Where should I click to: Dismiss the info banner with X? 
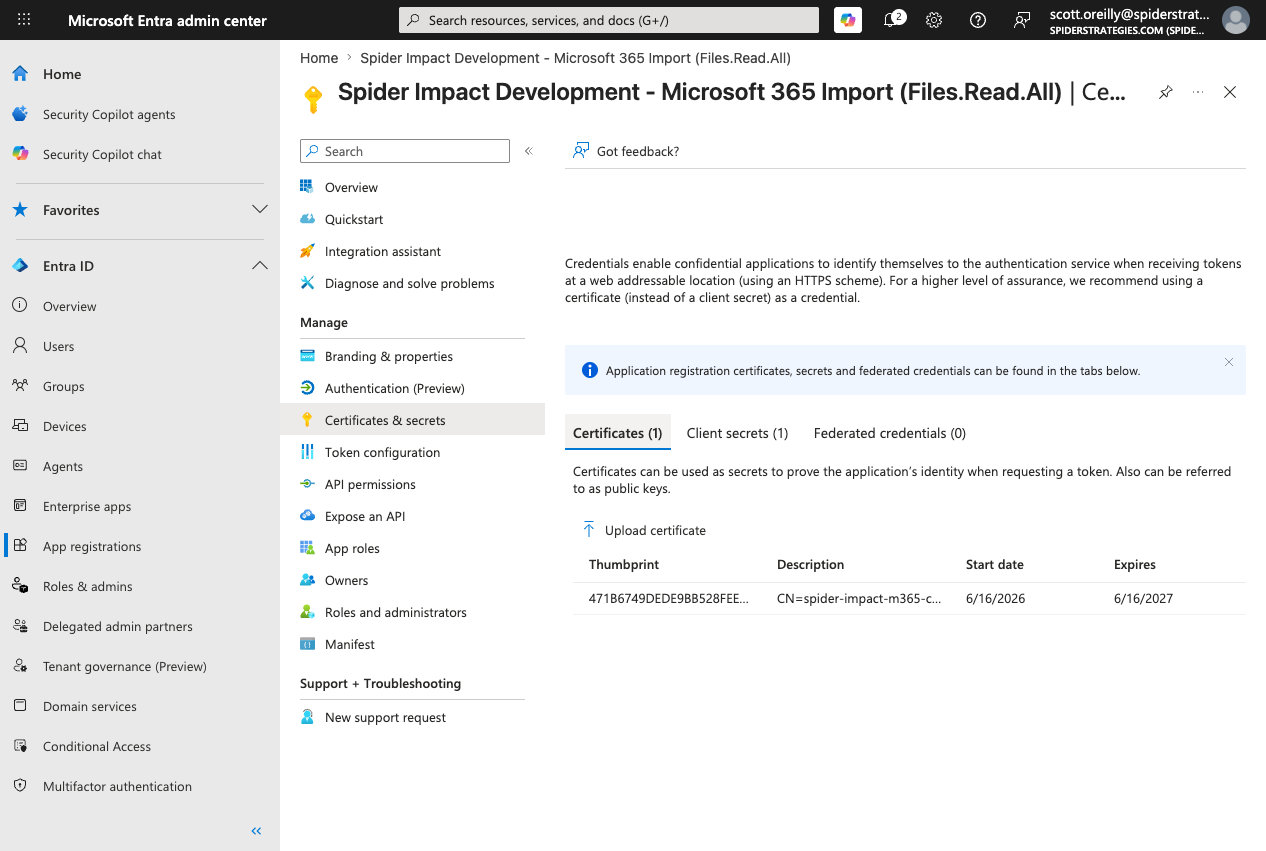click(1229, 362)
